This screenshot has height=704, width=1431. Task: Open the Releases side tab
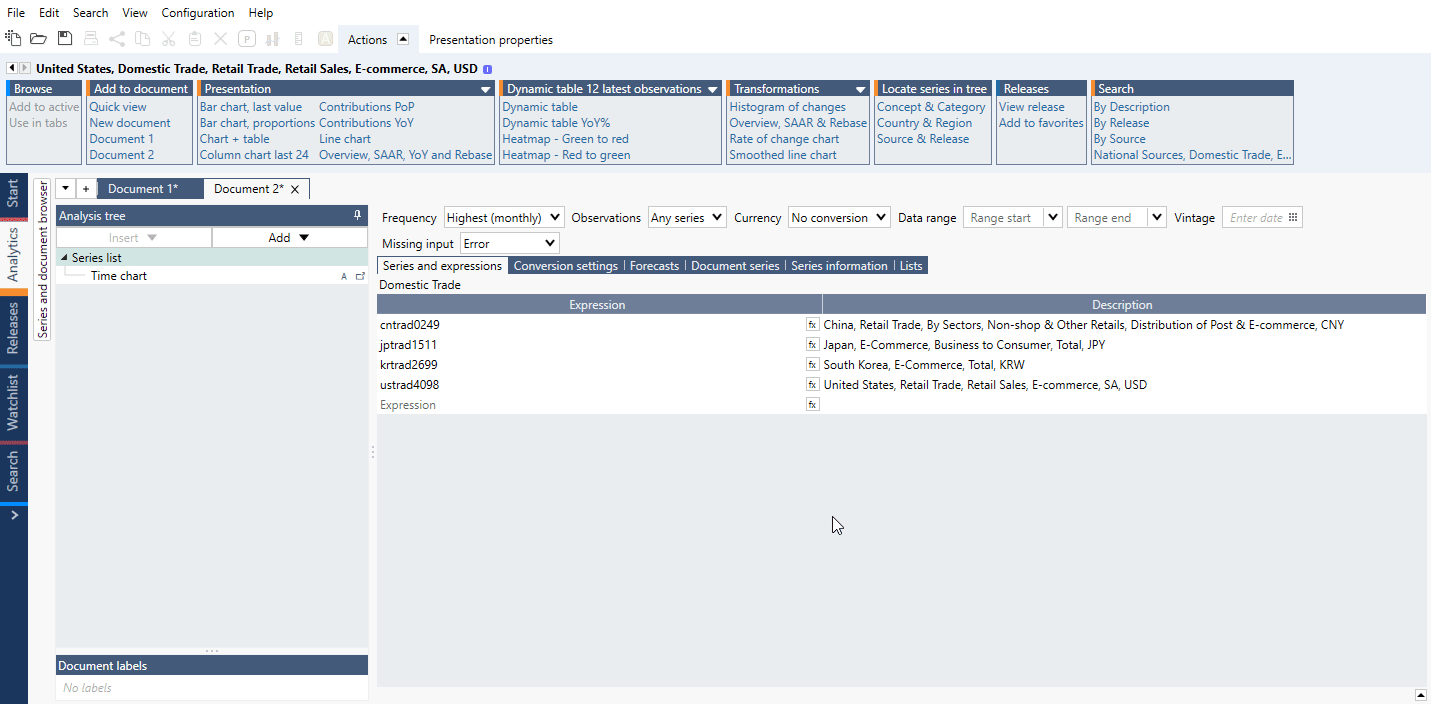[x=13, y=328]
